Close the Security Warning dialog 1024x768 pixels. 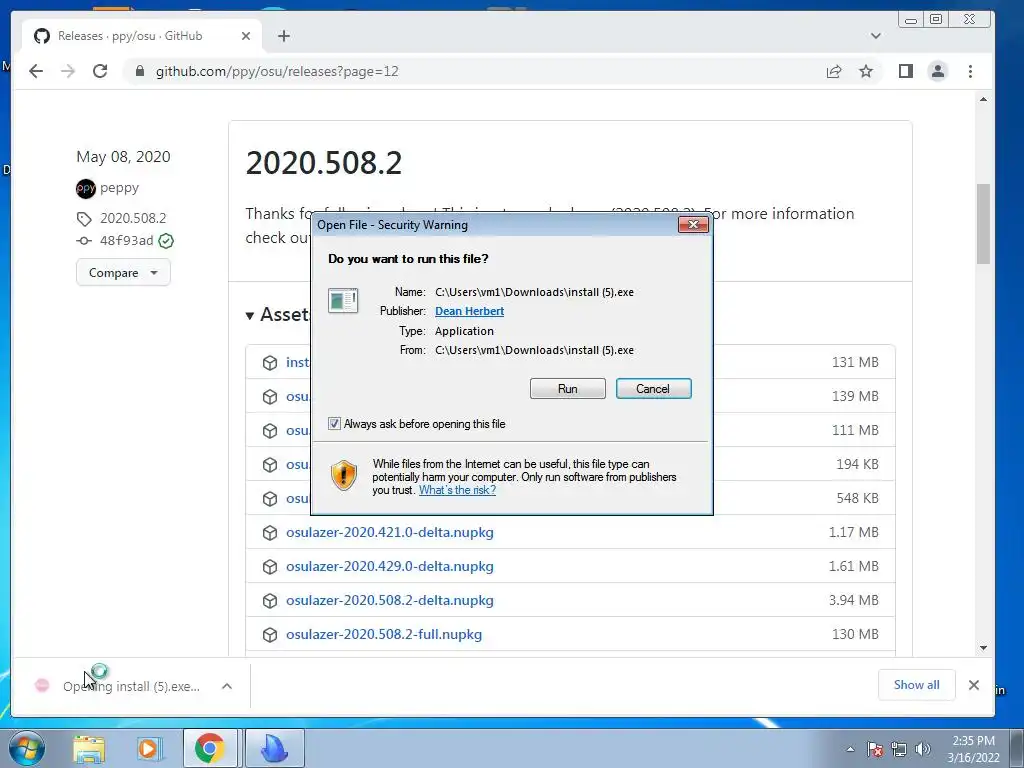tap(693, 225)
